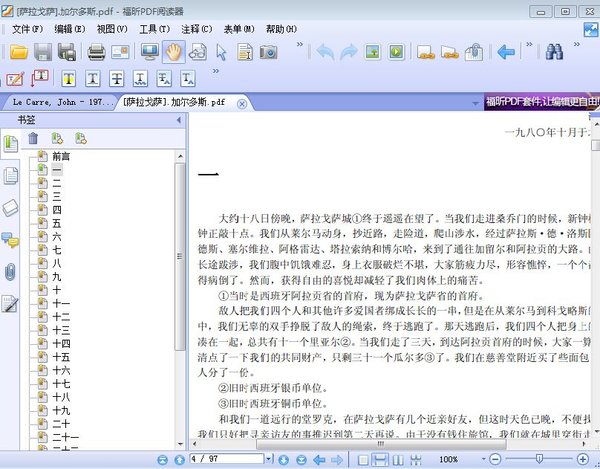This screenshot has height=469, width=600.
Task: Select the 十二 bookmark
Action: click(61, 317)
